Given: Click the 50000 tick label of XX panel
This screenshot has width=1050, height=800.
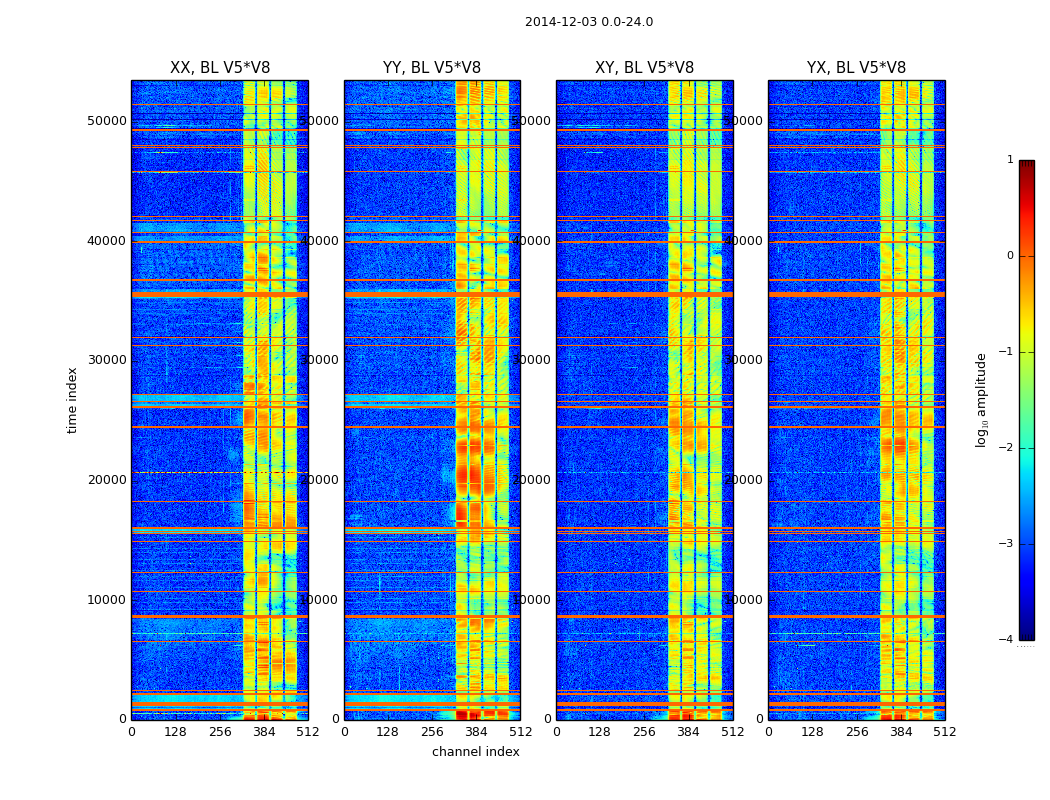Looking at the screenshot, I should (x=106, y=121).
